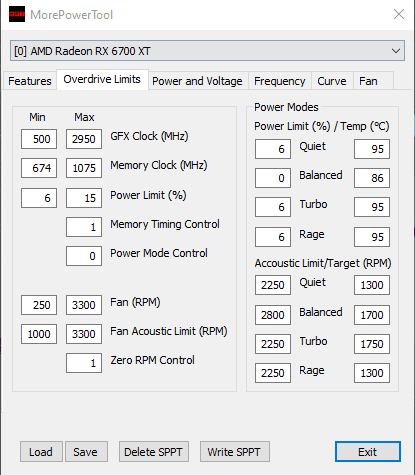
Task: Edit Balanced acoustic target field showing 1700
Action: pos(372,315)
